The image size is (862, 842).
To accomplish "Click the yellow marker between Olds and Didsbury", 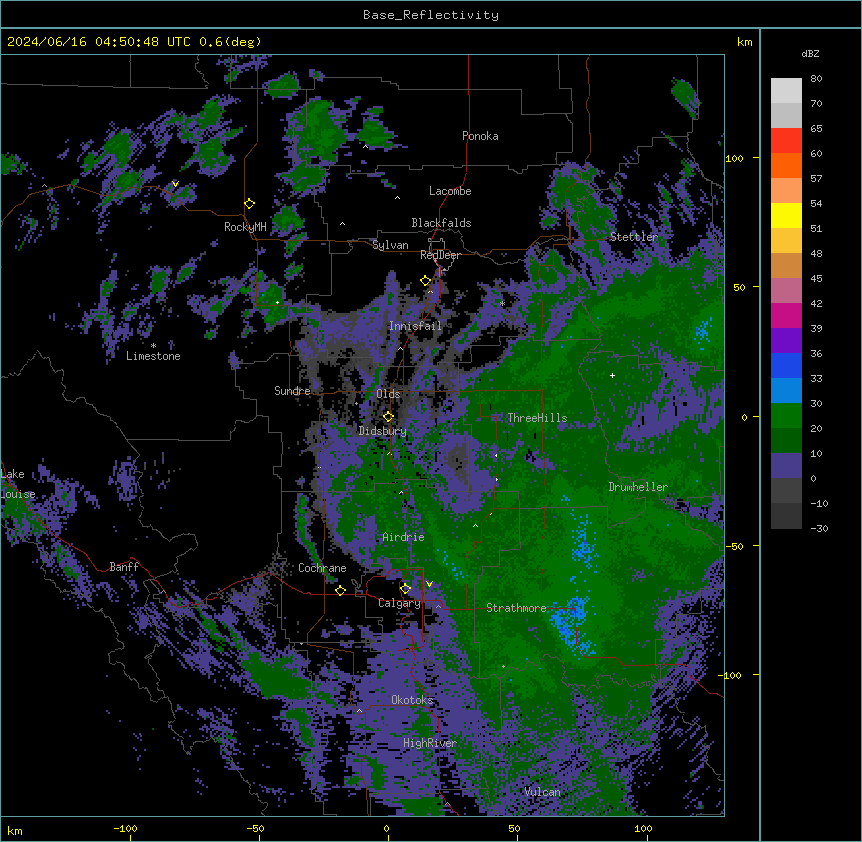I will 388,416.
